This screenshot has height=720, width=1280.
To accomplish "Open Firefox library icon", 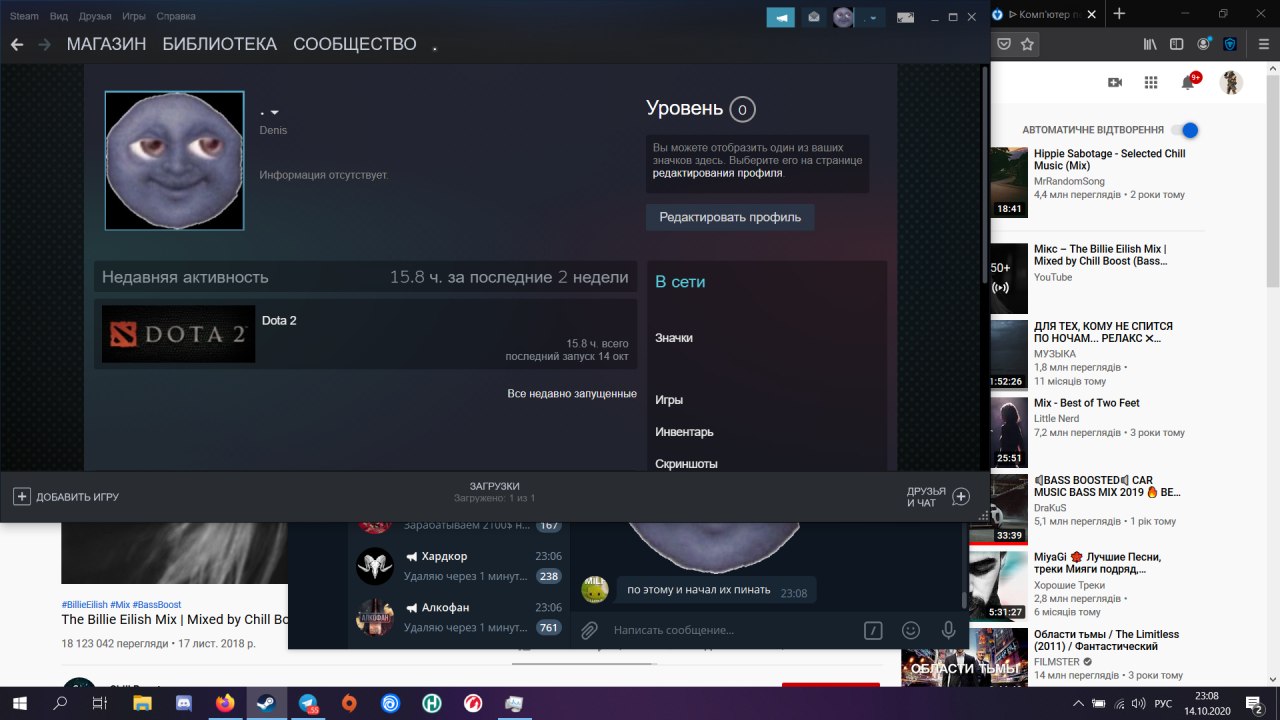I will click(1150, 44).
